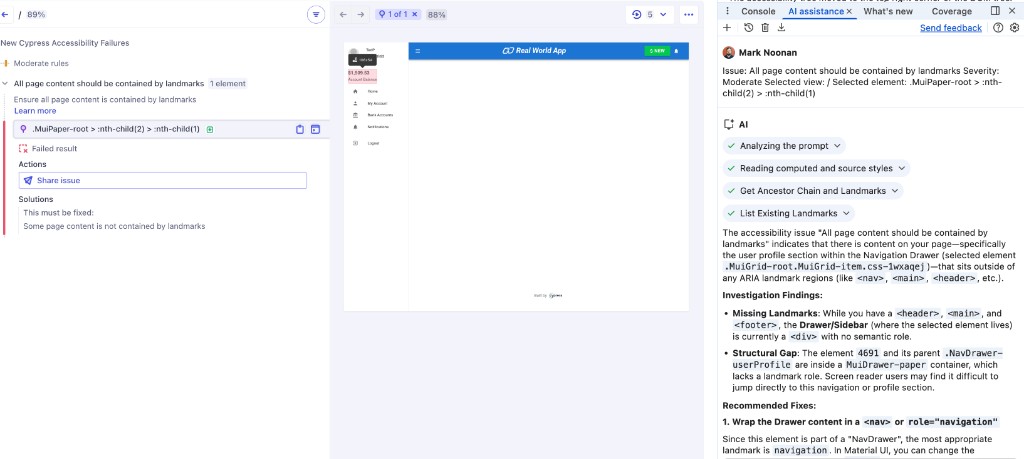Export the AI conversation with download icon

click(x=782, y=27)
